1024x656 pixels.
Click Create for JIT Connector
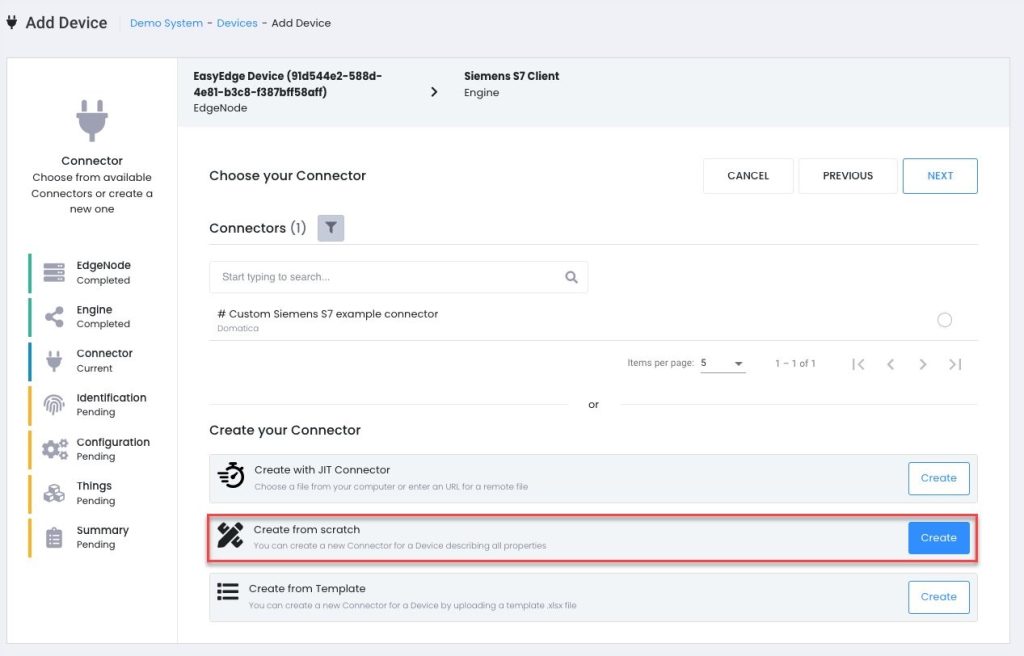coord(938,478)
